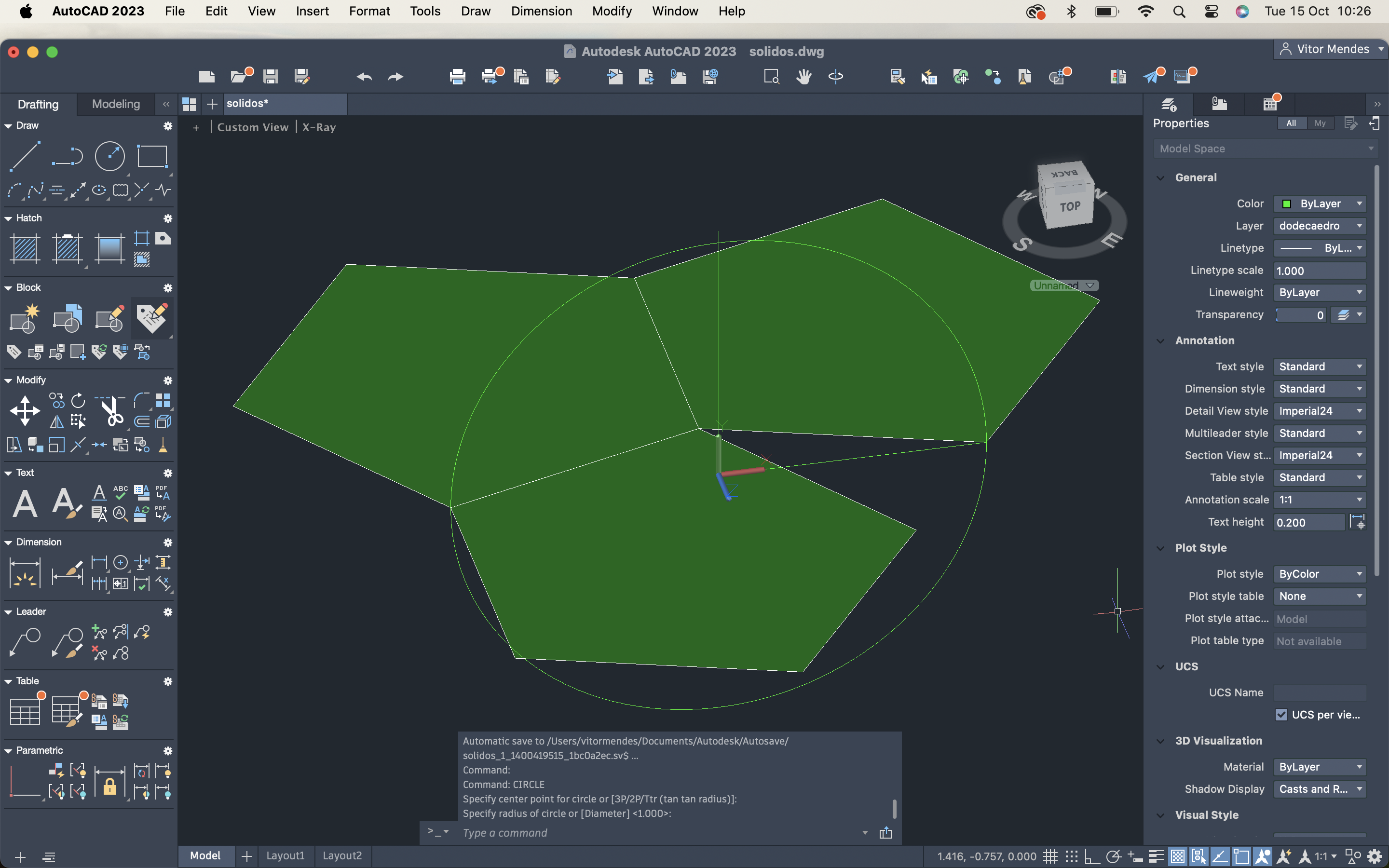The image size is (1389, 868).
Task: Select the Line tool in the Draw panel
Action: (25, 156)
